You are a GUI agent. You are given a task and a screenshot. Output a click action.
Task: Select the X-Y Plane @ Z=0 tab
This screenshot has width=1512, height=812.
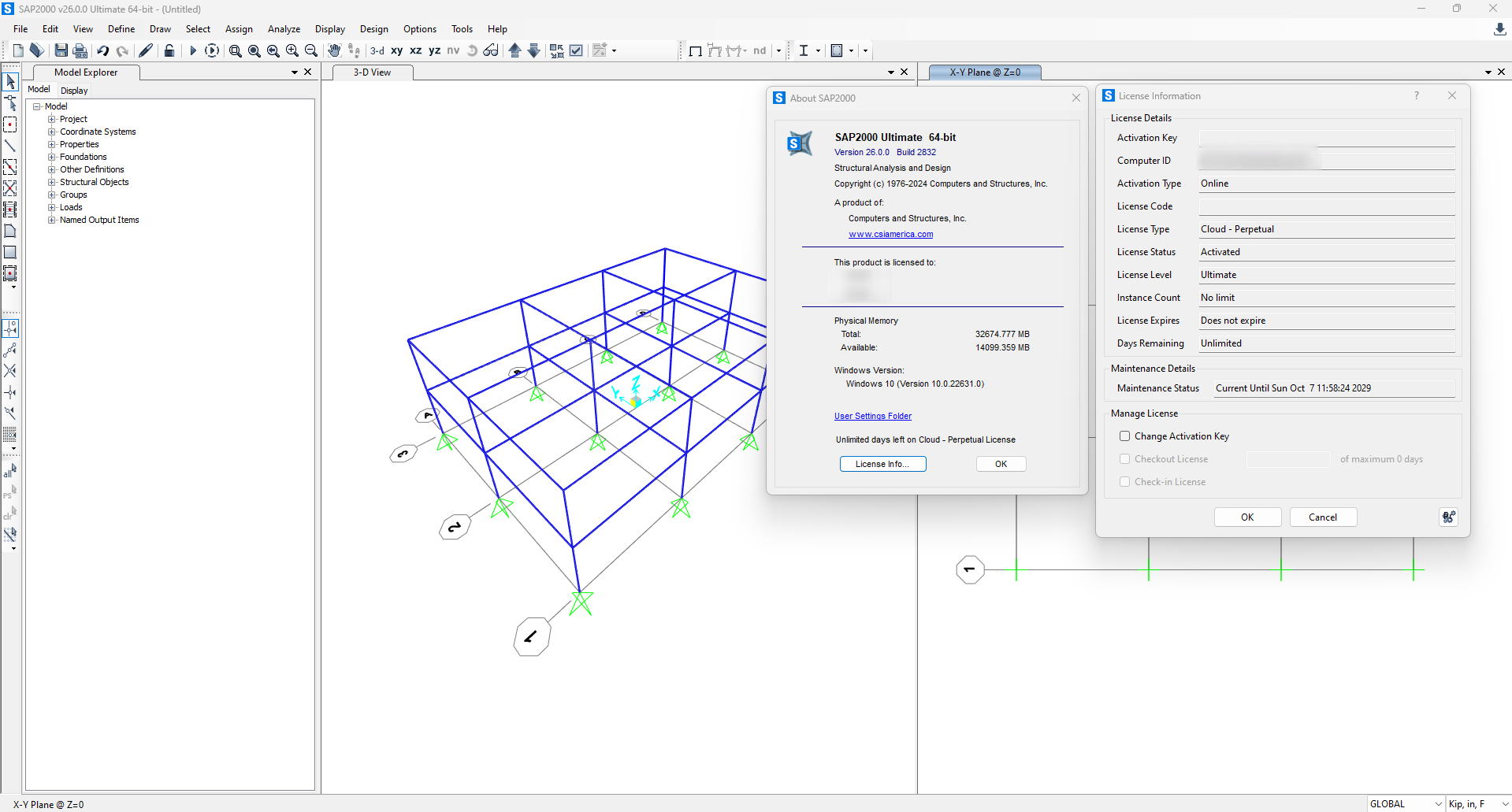[985, 72]
